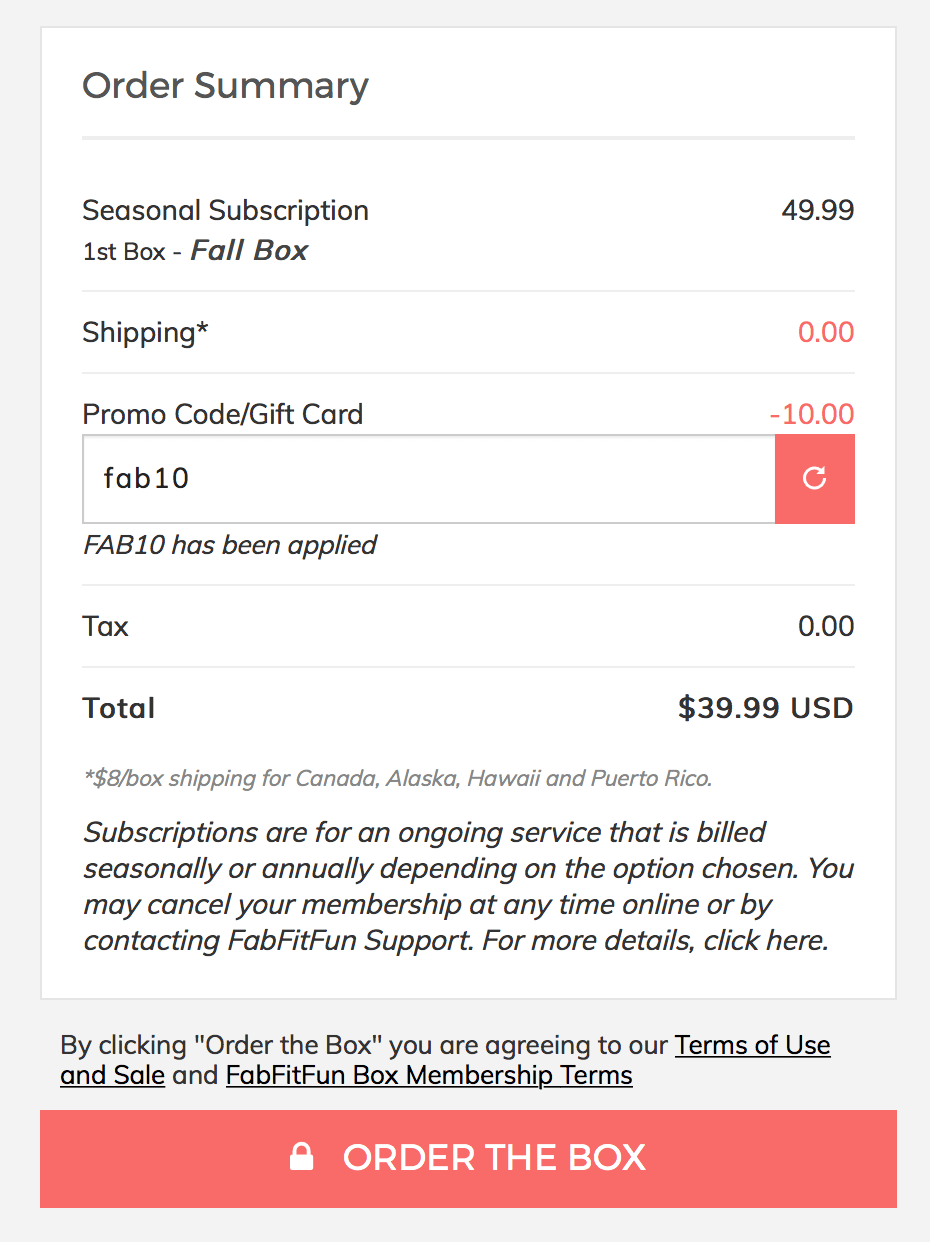This screenshot has height=1242, width=930.
Task: Click the -10.00 discount amount
Action: point(811,414)
